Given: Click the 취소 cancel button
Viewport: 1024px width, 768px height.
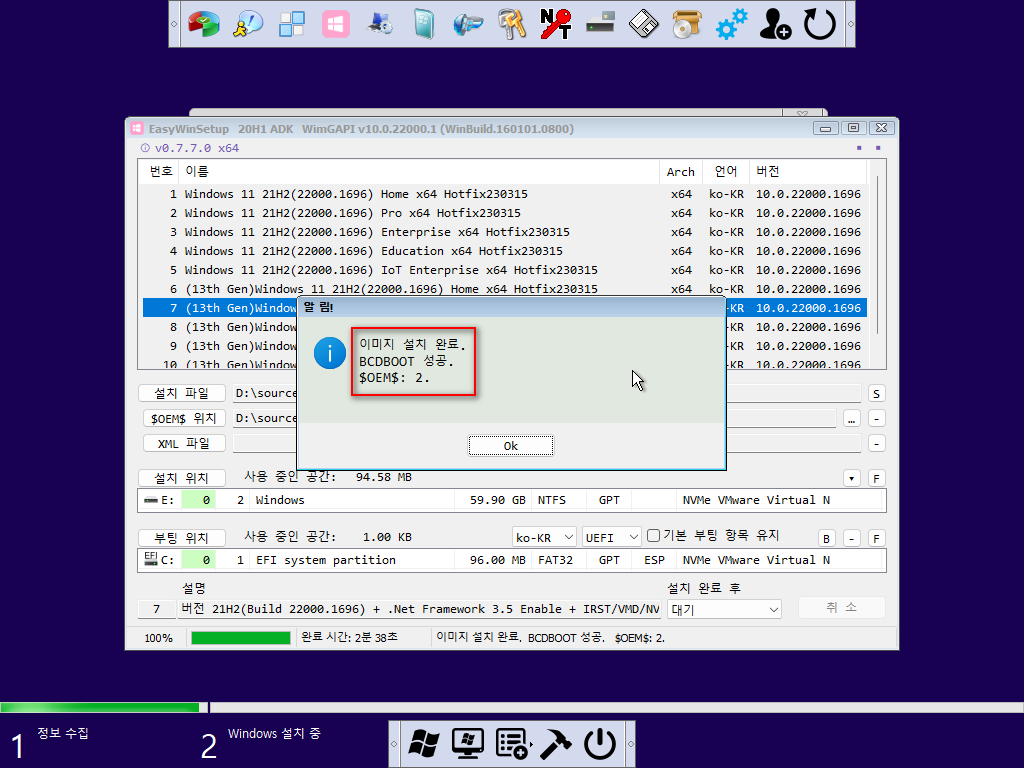Looking at the screenshot, I should 841,607.
